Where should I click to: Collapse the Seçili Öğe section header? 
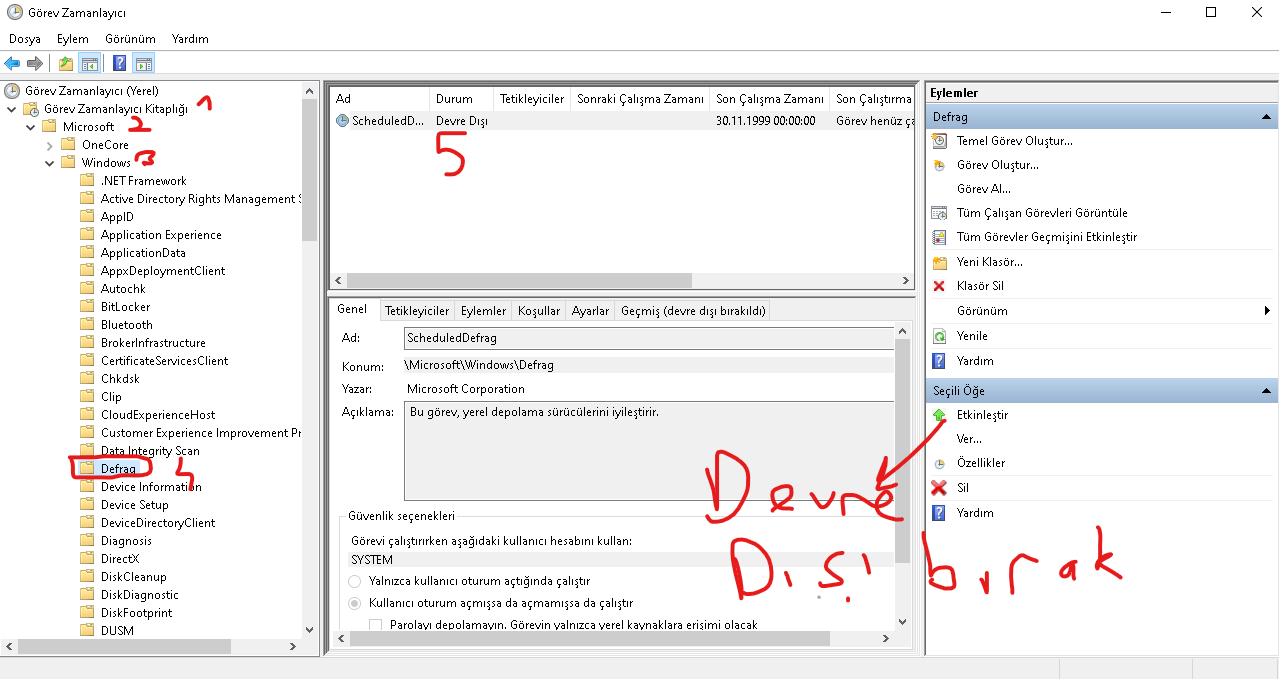coord(1265,391)
